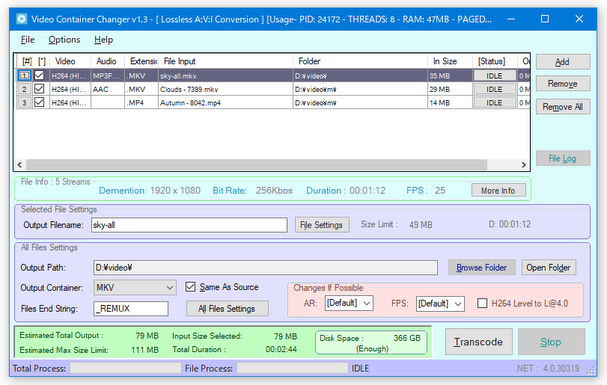
Task: Click the Output Path field
Action: (x=265, y=267)
